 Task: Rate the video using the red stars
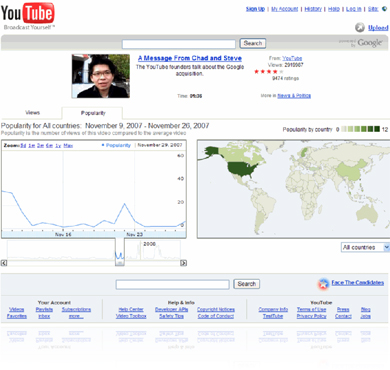[x=269, y=72]
